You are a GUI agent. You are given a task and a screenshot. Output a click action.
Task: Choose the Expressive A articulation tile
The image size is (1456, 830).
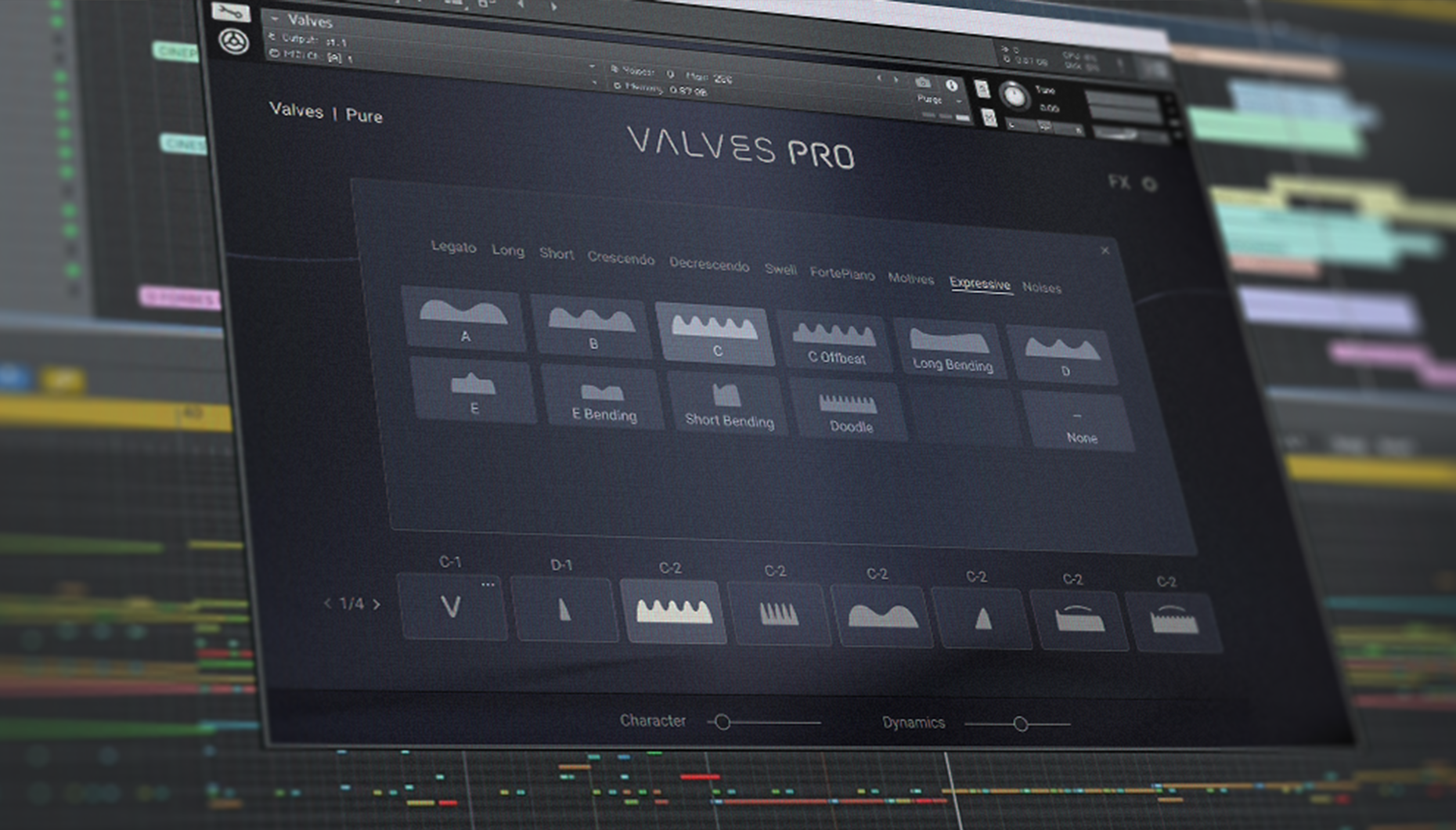463,318
